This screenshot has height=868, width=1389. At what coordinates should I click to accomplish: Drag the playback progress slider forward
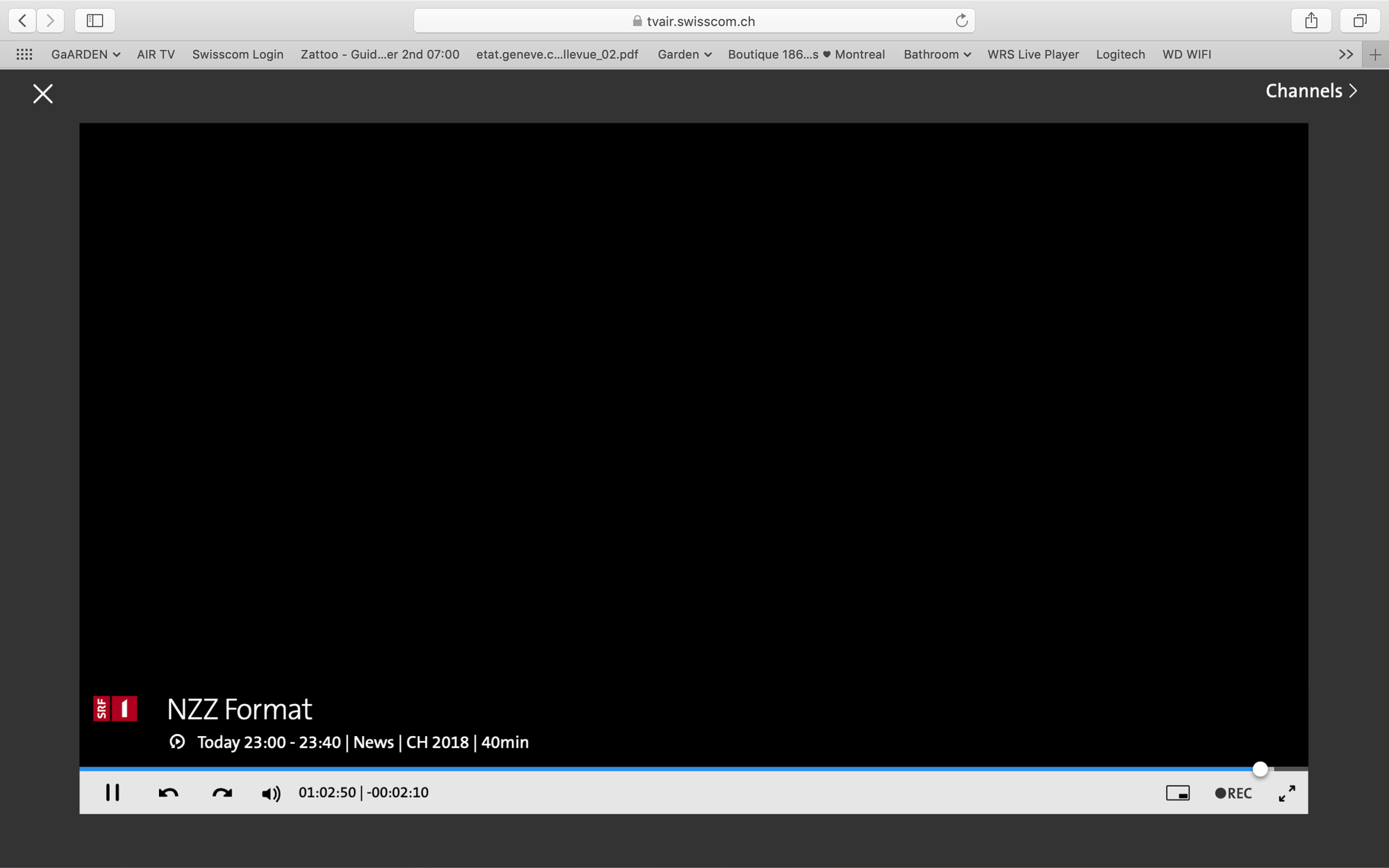pos(1260,769)
